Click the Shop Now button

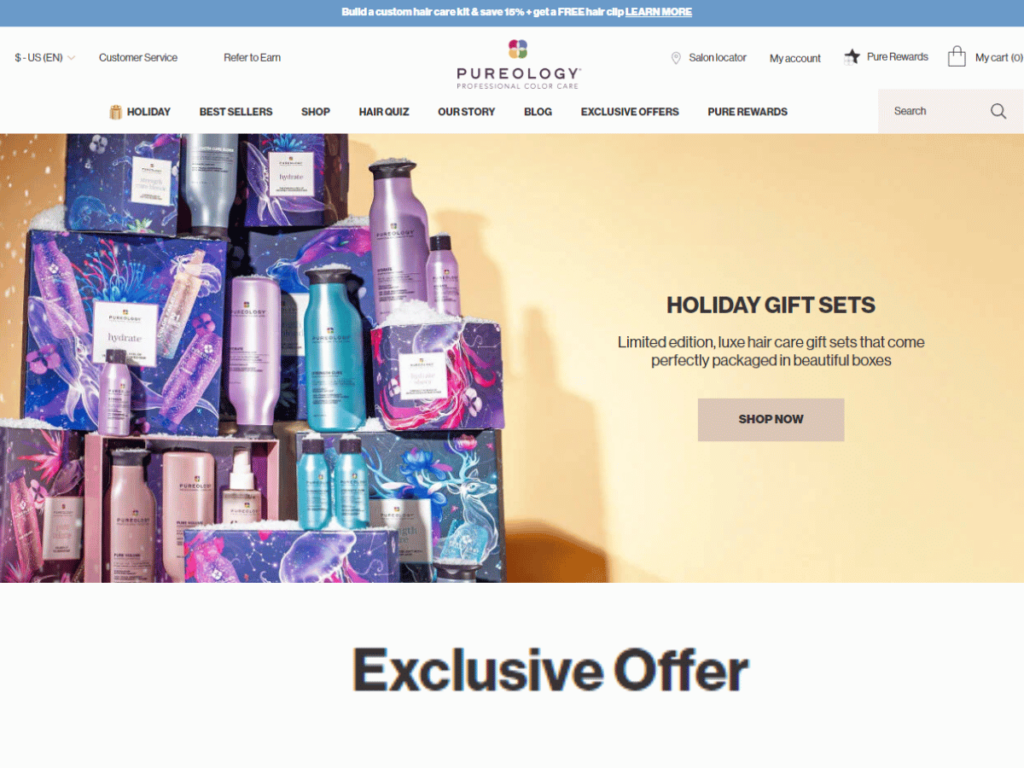click(x=771, y=419)
